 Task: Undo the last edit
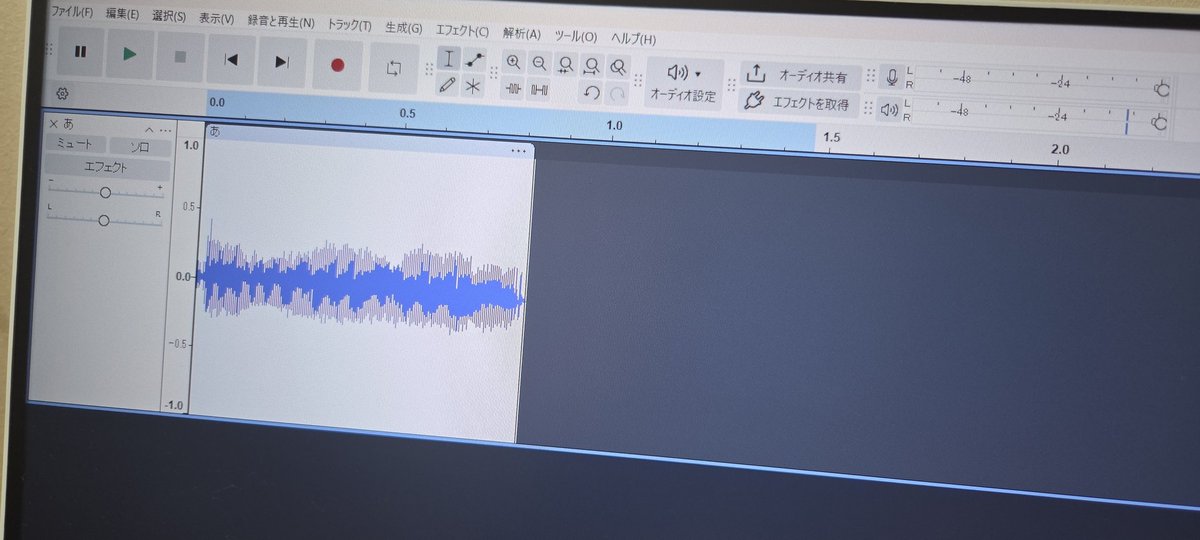pyautogui.click(x=592, y=92)
